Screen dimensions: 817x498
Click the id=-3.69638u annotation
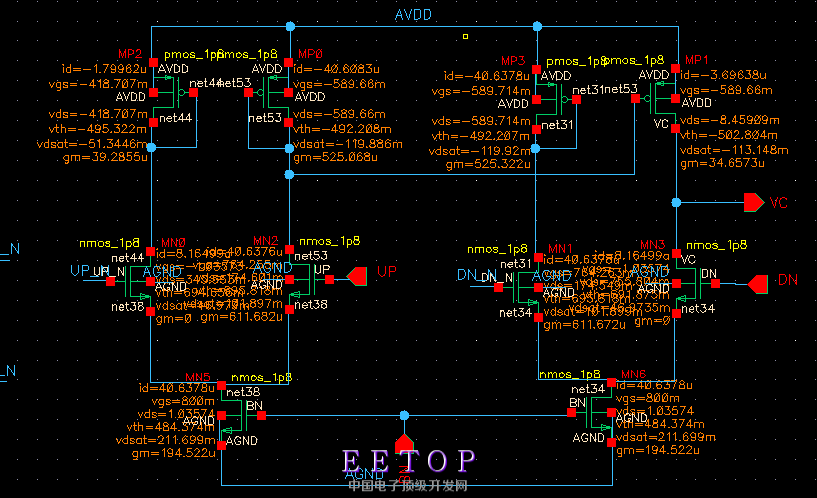[723, 74]
